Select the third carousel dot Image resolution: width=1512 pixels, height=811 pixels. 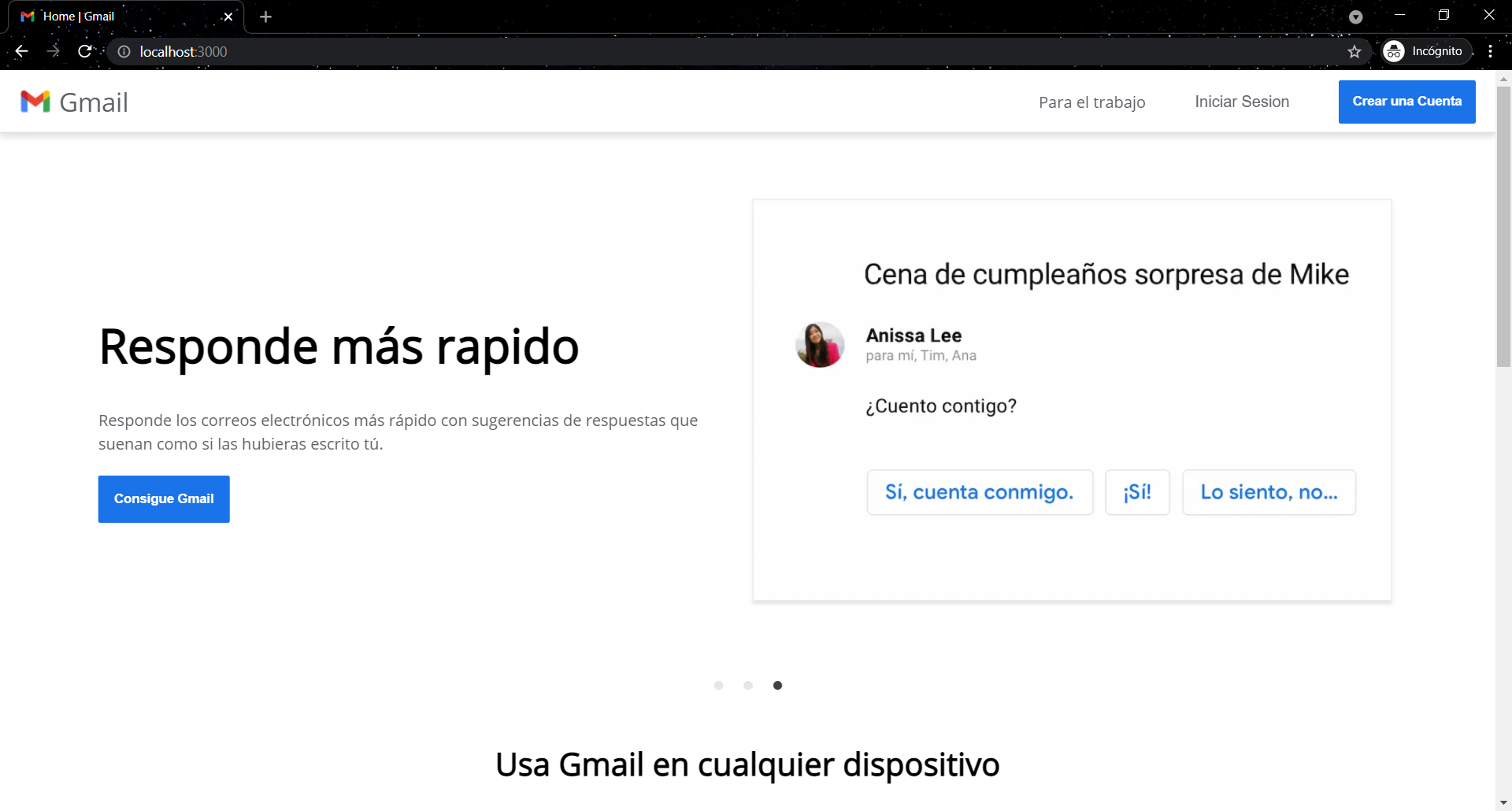[778, 685]
